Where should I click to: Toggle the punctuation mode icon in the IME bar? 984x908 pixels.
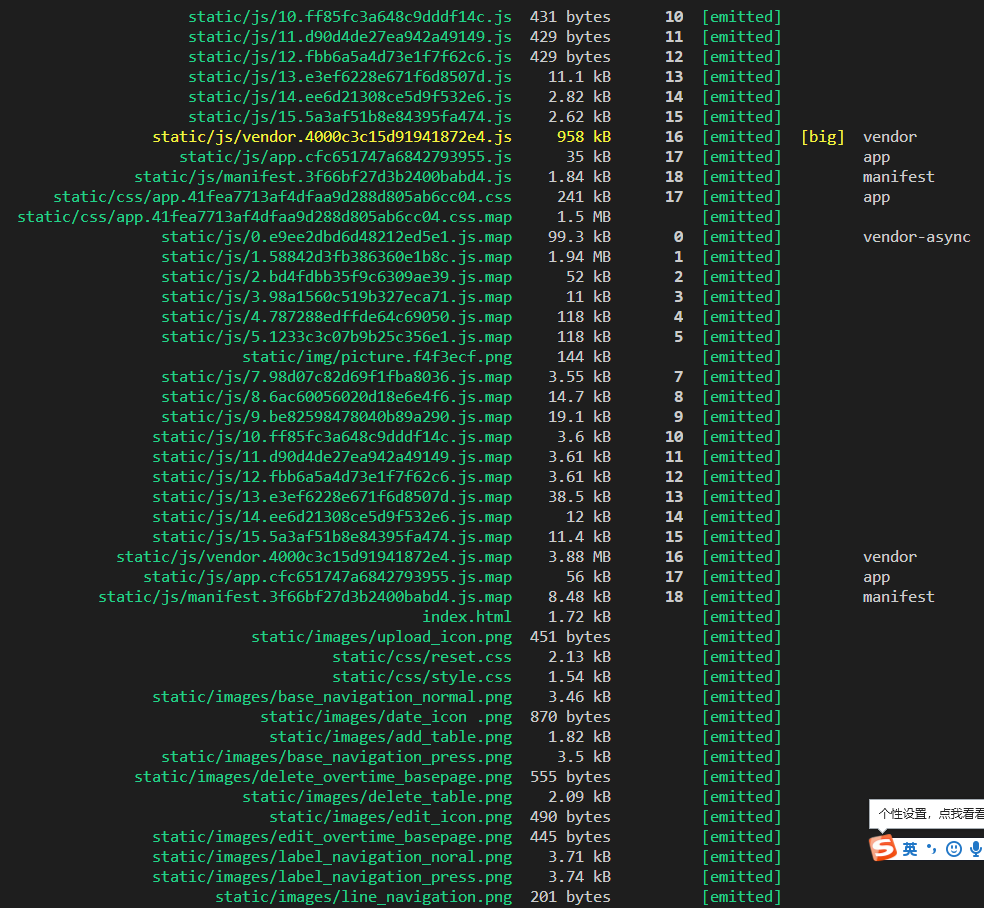tap(931, 849)
